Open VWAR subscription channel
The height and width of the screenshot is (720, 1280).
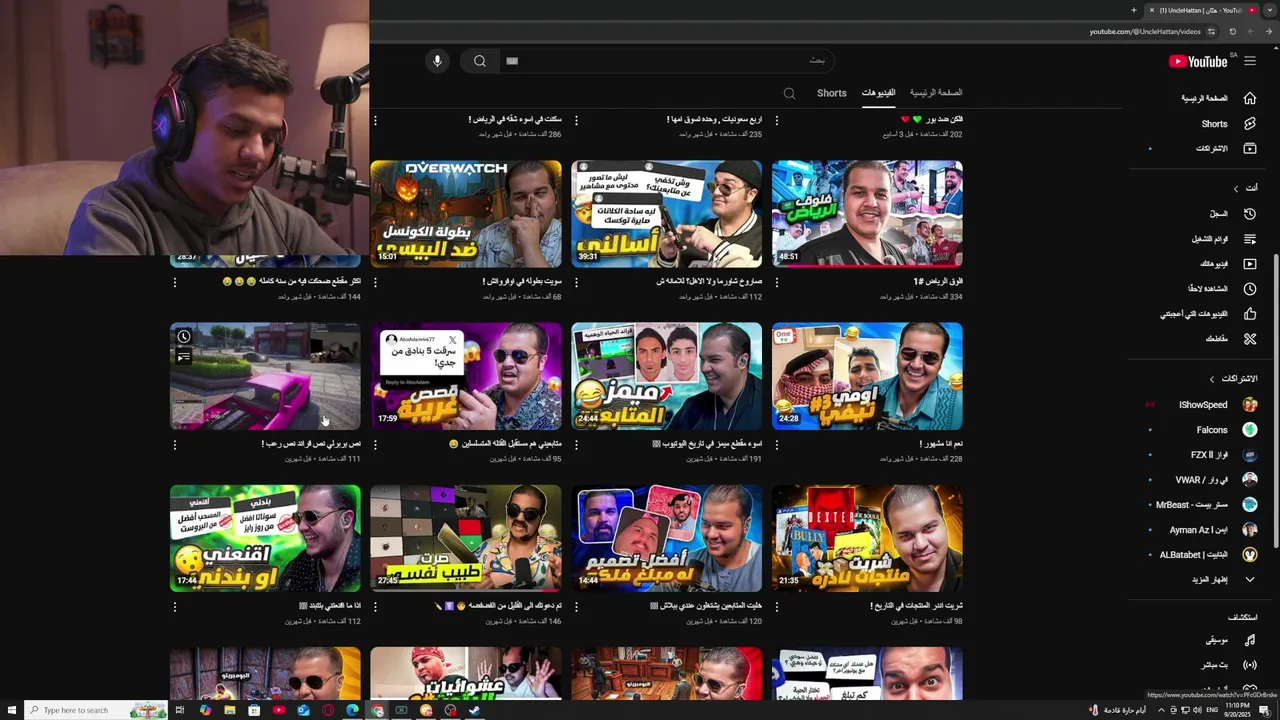[x=1216, y=480]
